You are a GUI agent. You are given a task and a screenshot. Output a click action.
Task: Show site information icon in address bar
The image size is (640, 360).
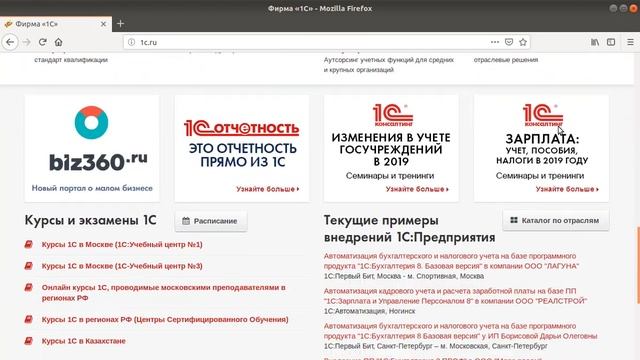click(131, 42)
